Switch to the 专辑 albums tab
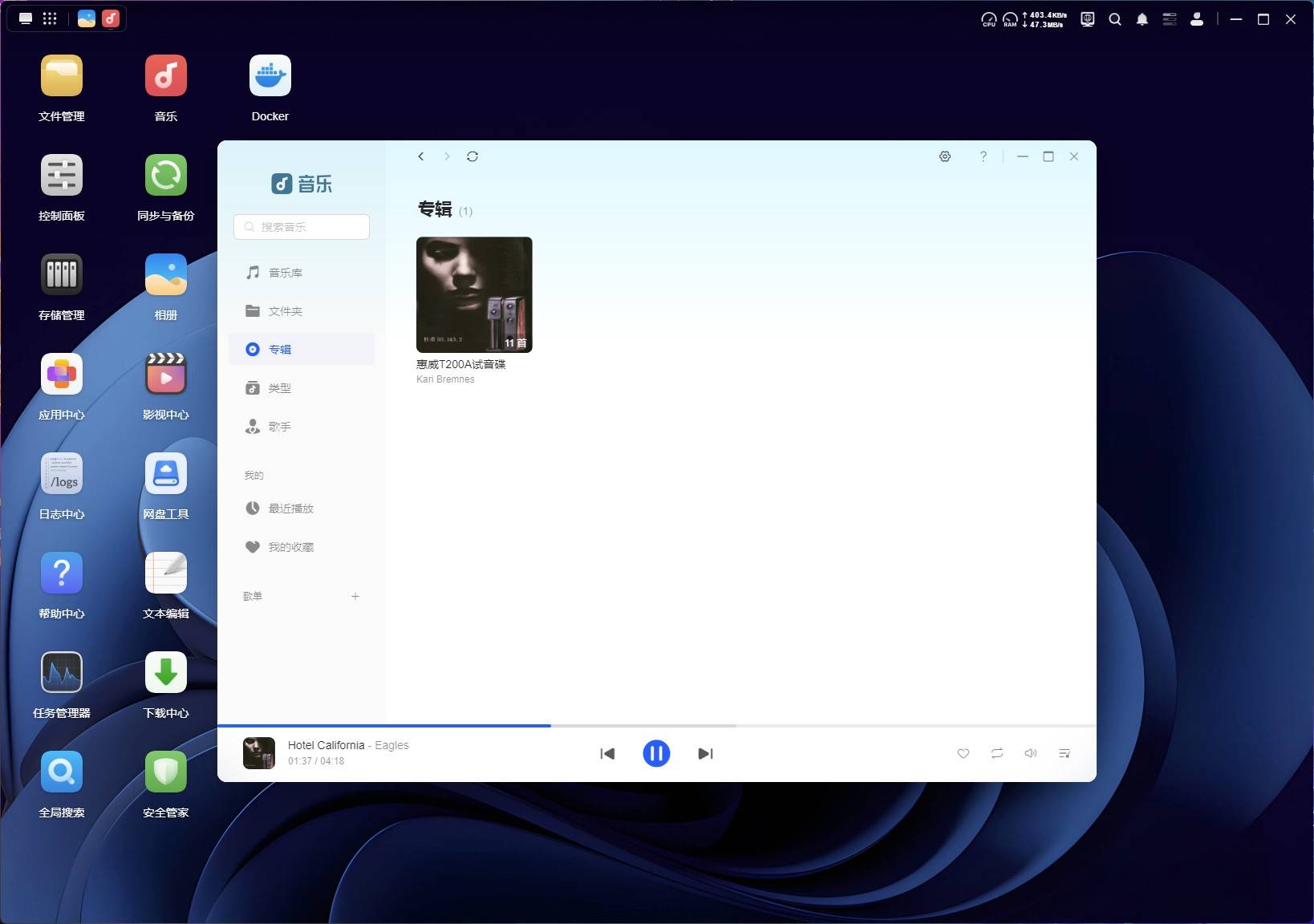This screenshot has width=1314, height=924. pyautogui.click(x=280, y=349)
